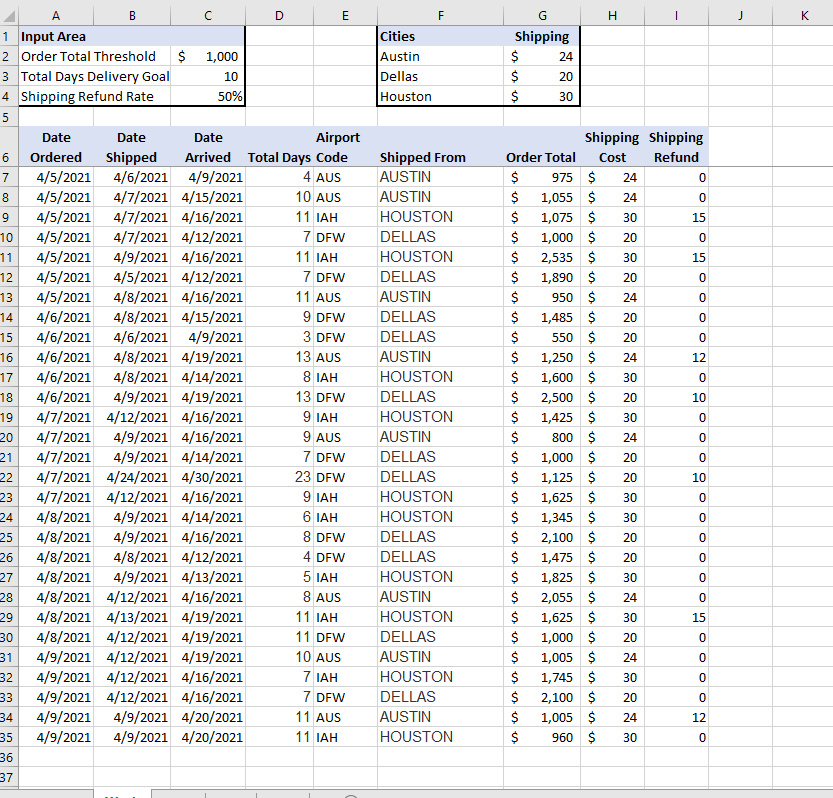Select shipping refund 12 in row 16
The width and height of the screenshot is (833, 798).
pyautogui.click(x=676, y=358)
